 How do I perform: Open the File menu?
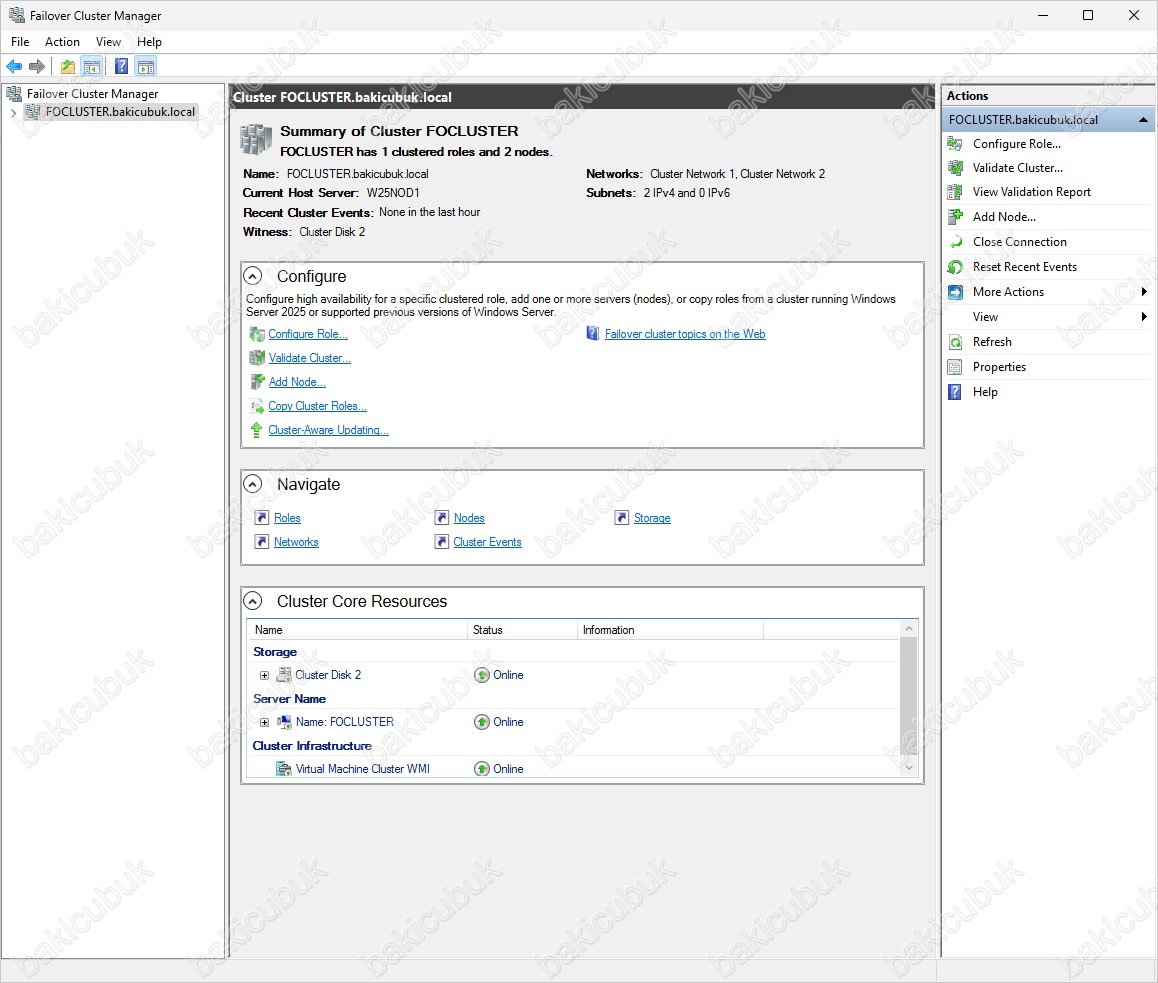coord(20,42)
